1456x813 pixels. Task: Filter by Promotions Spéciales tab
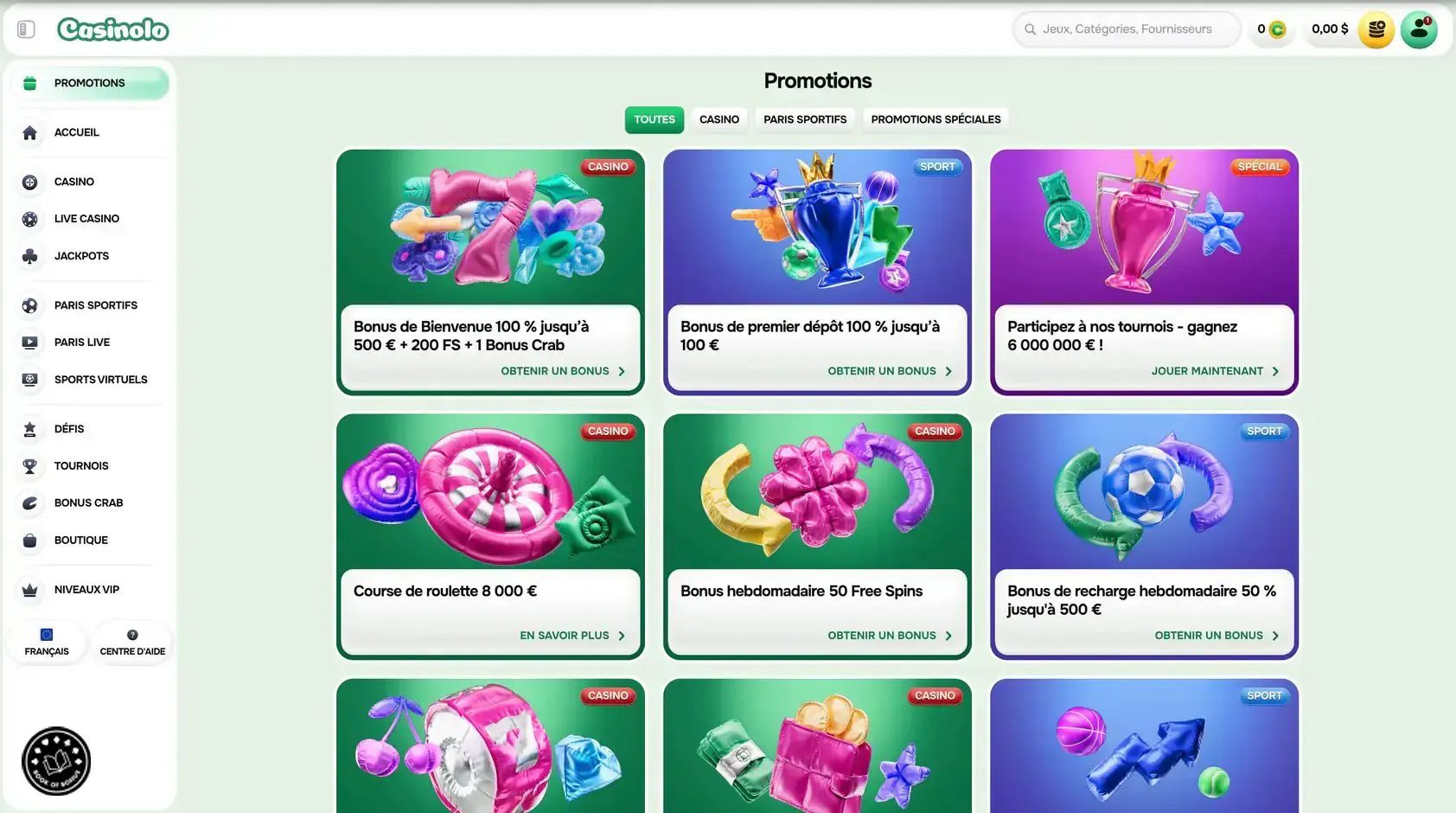(936, 119)
